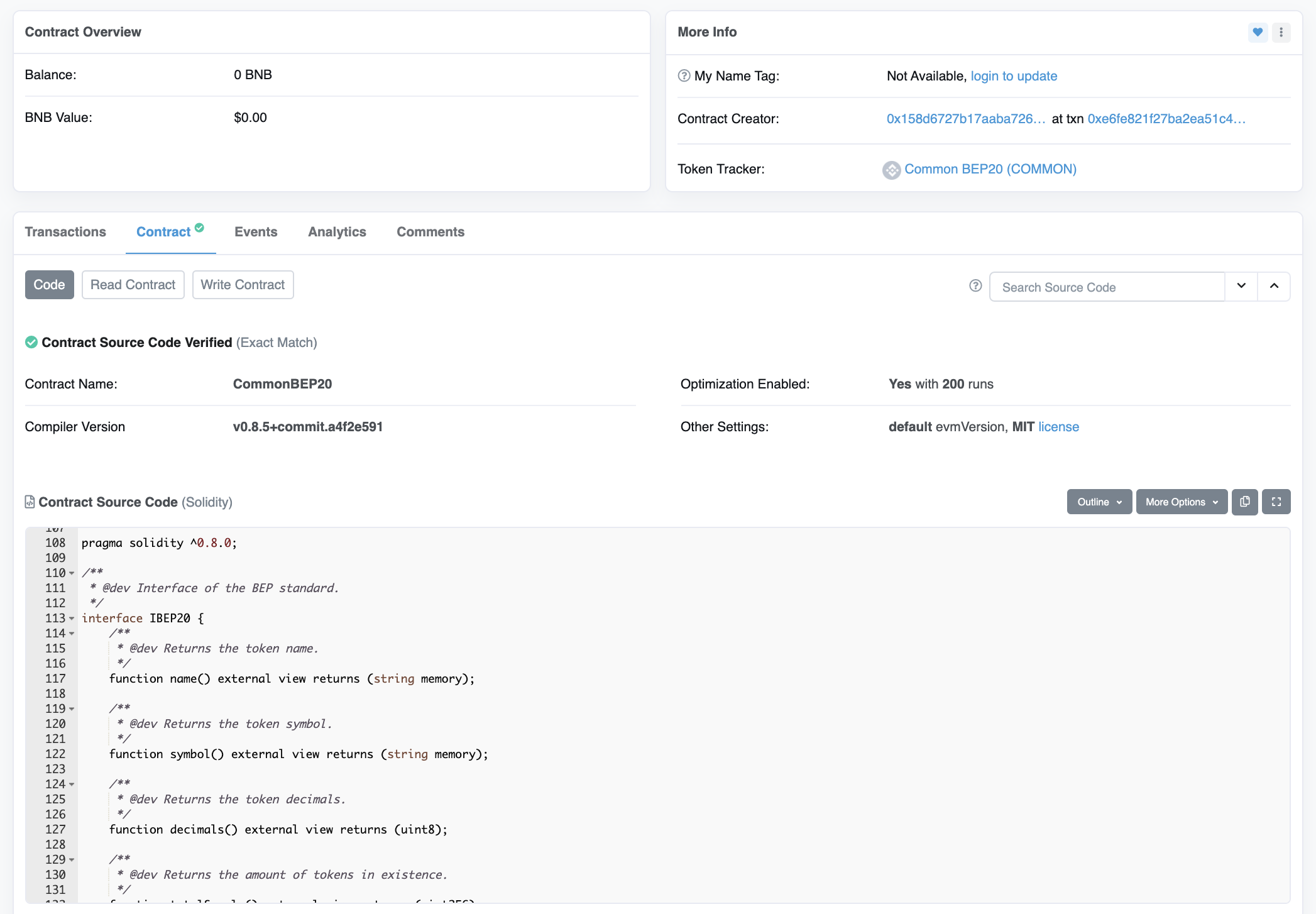Image resolution: width=1316 pixels, height=914 pixels.
Task: Click the Analytics tab
Action: pyautogui.click(x=337, y=232)
